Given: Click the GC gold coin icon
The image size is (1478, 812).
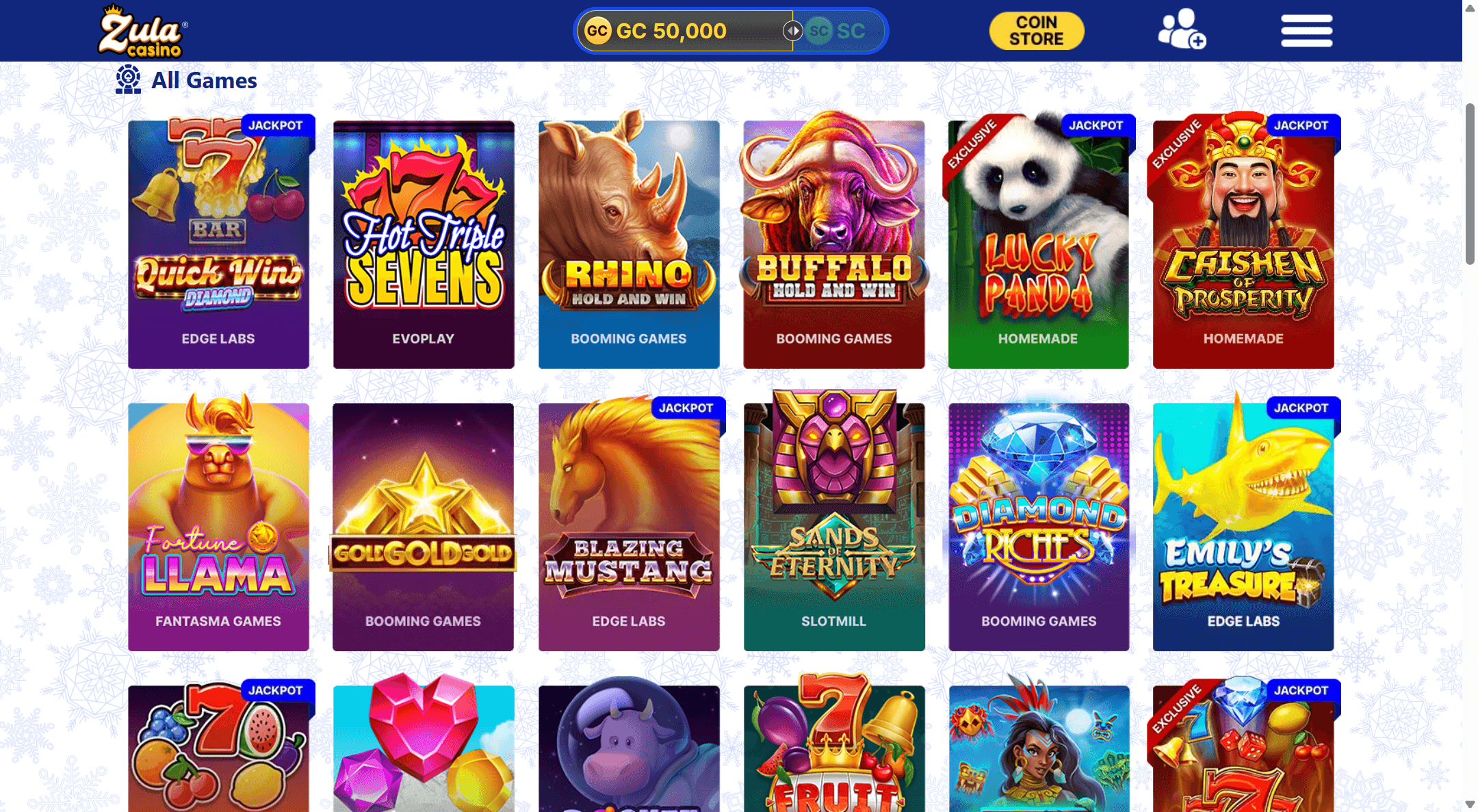Looking at the screenshot, I should tap(598, 31).
